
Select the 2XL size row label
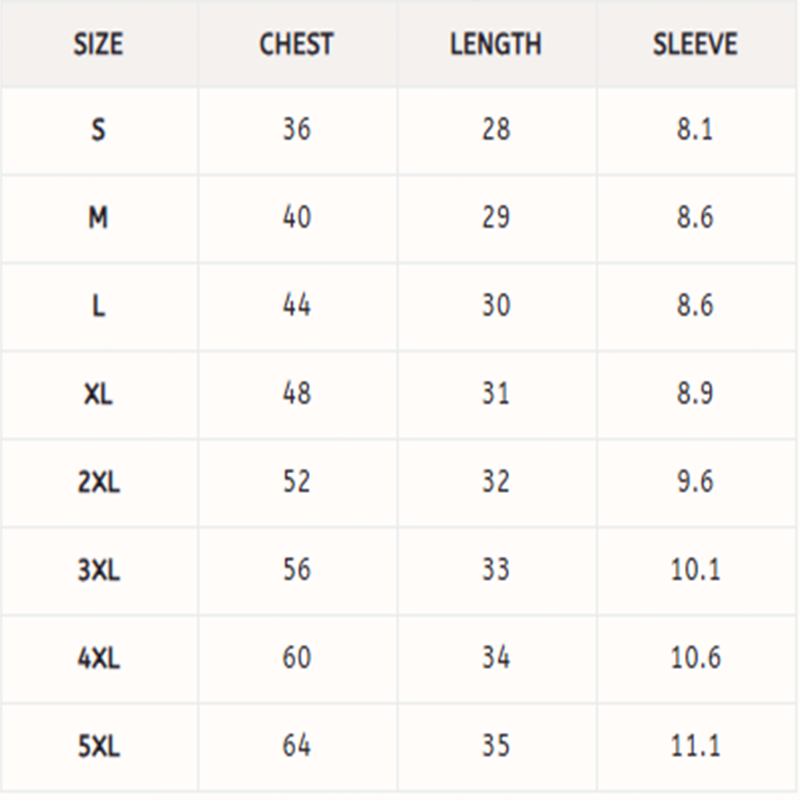98,482
